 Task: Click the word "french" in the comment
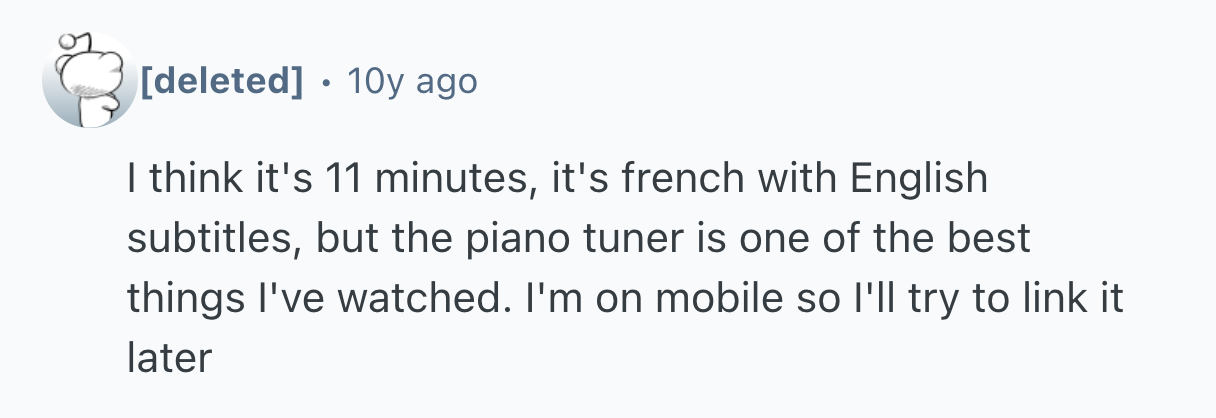[x=659, y=181]
